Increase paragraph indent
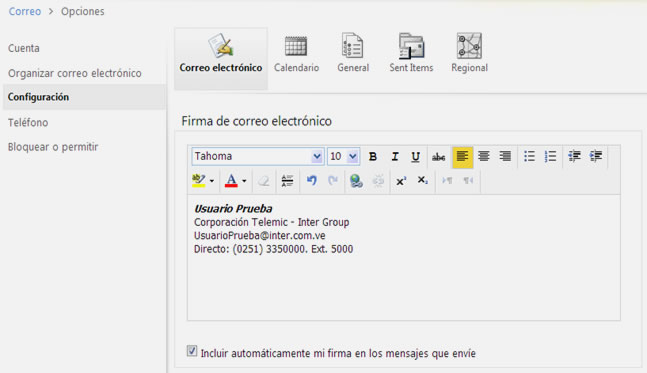This screenshot has height=373, width=647. (x=596, y=156)
